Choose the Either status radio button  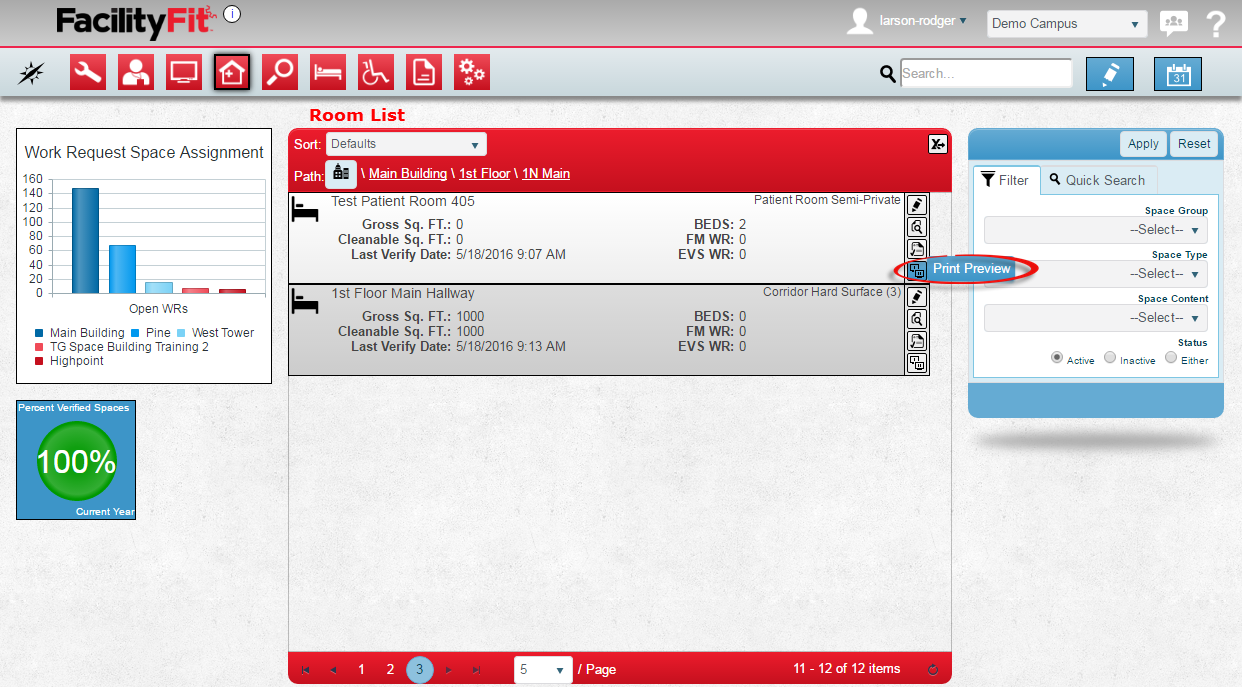point(1171,358)
